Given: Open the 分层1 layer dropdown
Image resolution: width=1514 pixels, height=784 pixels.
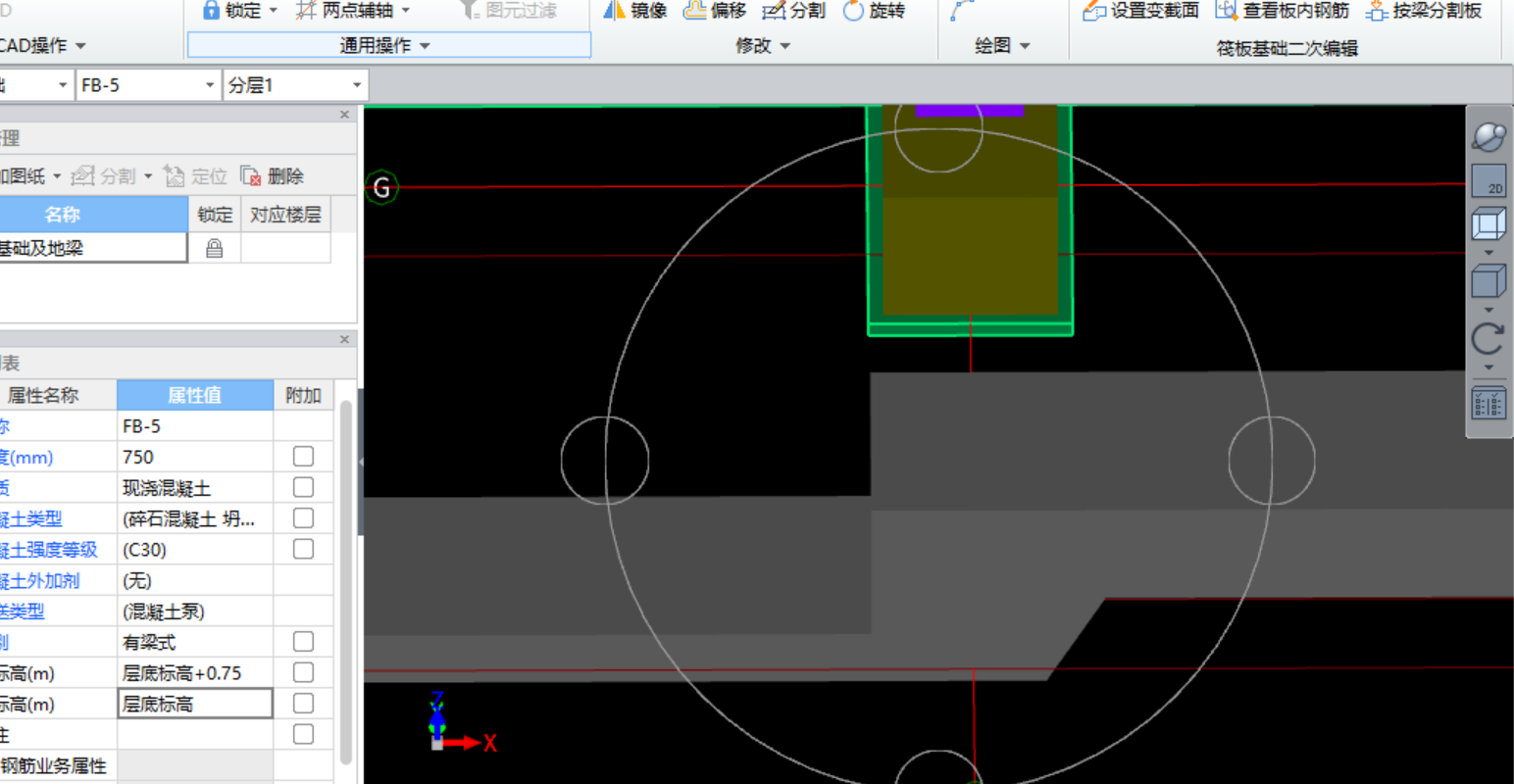Looking at the screenshot, I should (357, 85).
